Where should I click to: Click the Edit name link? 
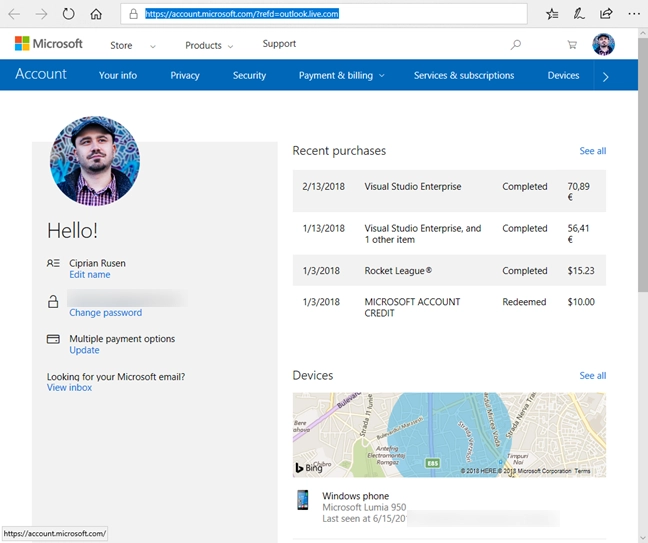(90, 275)
